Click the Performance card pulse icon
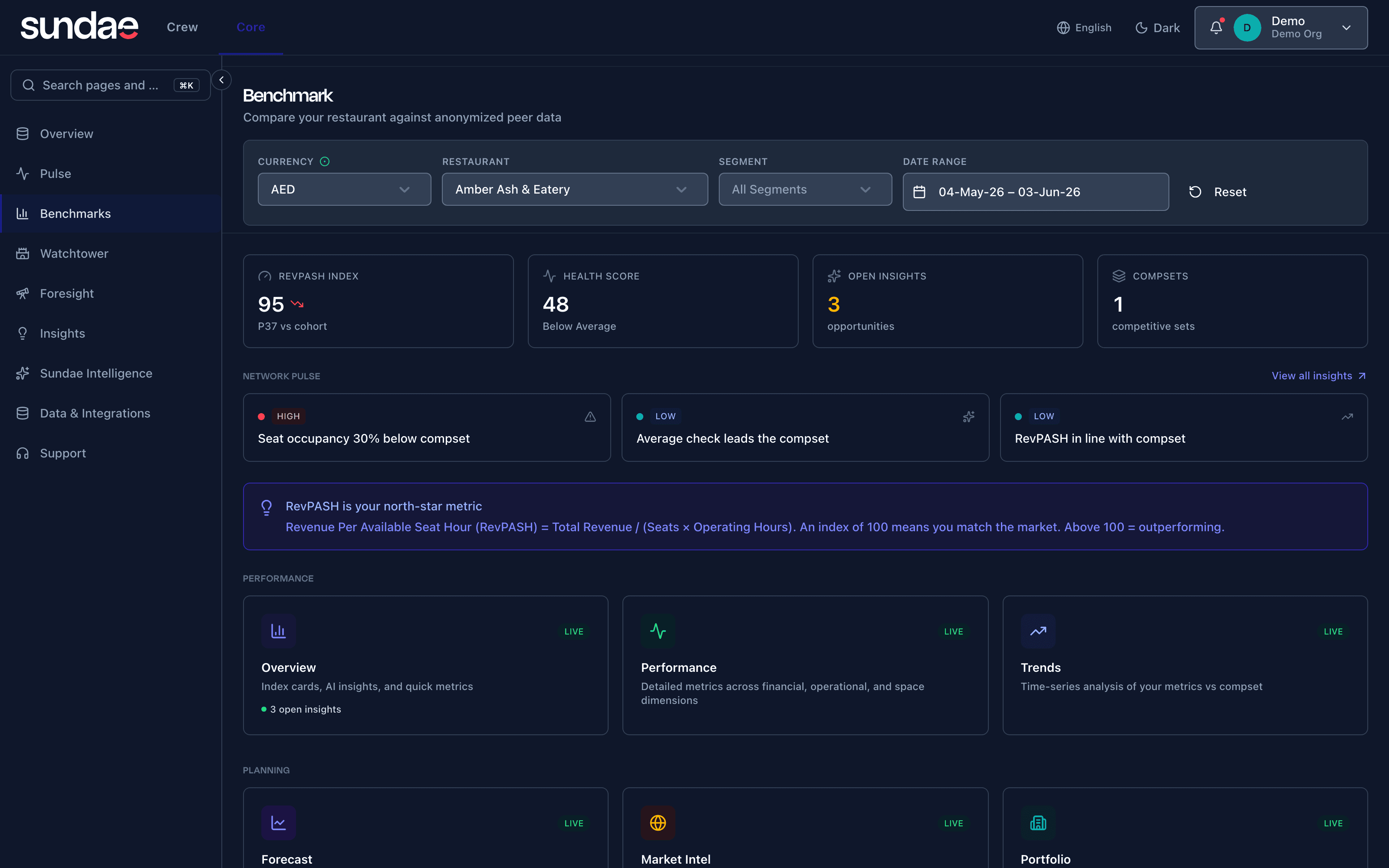The image size is (1389, 868). 658,631
